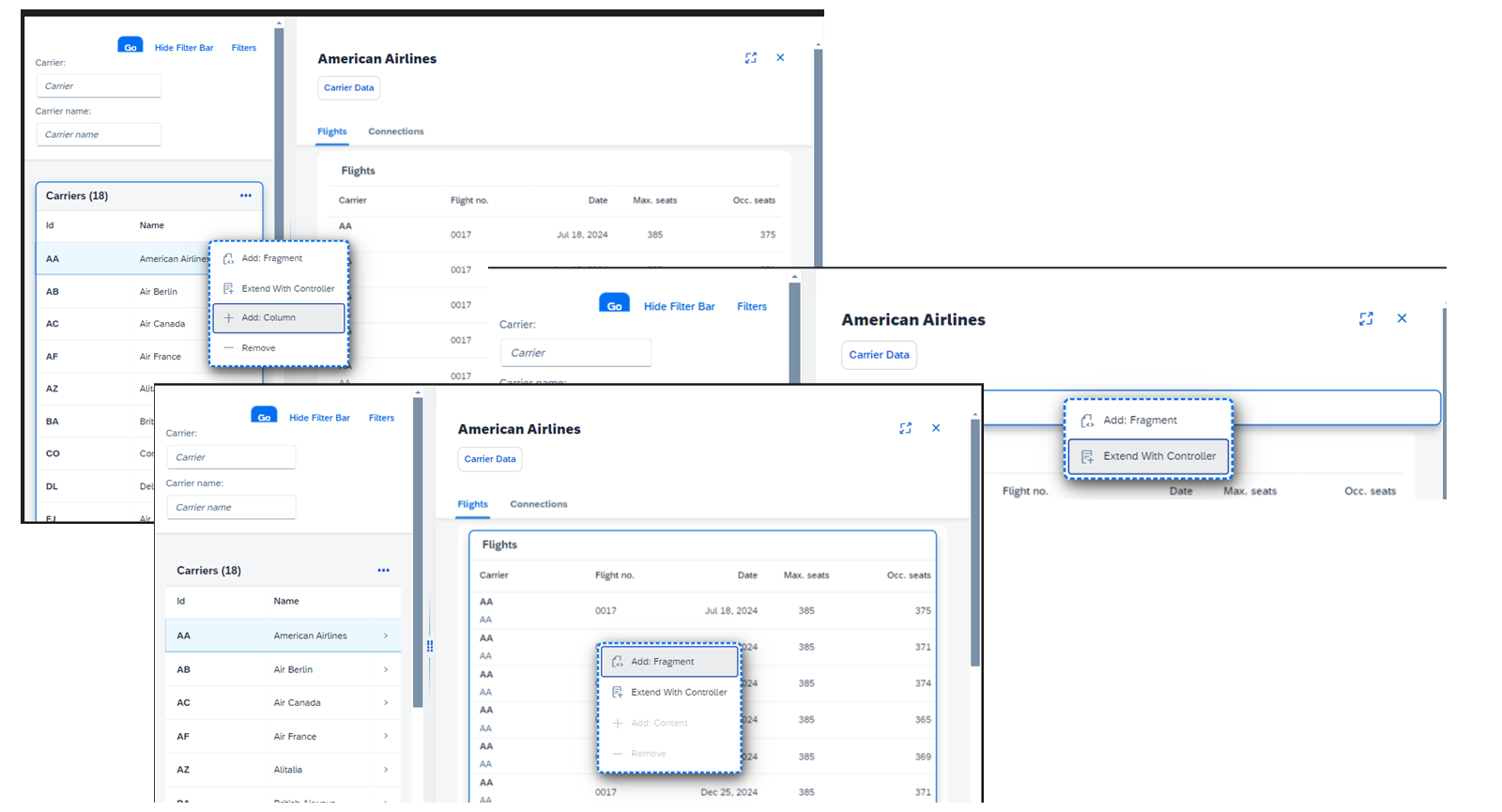Open Carriers table overflow menu in bottom window

(x=383, y=571)
